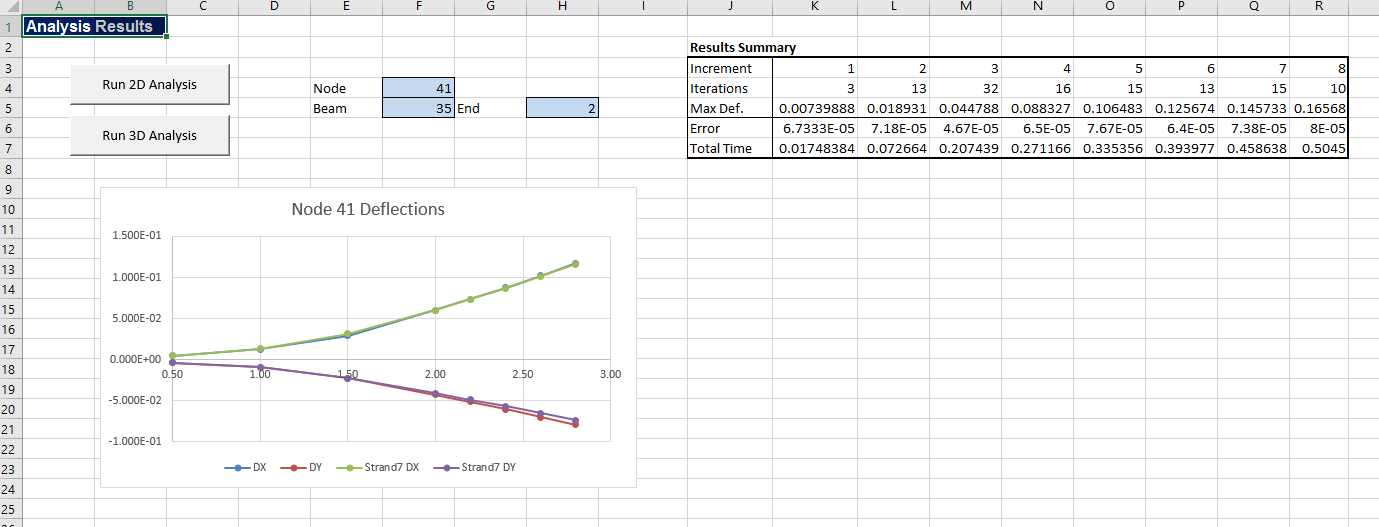Image resolution: width=1379 pixels, height=527 pixels.
Task: Select the Results Summary heading cell
Action: tap(742, 47)
